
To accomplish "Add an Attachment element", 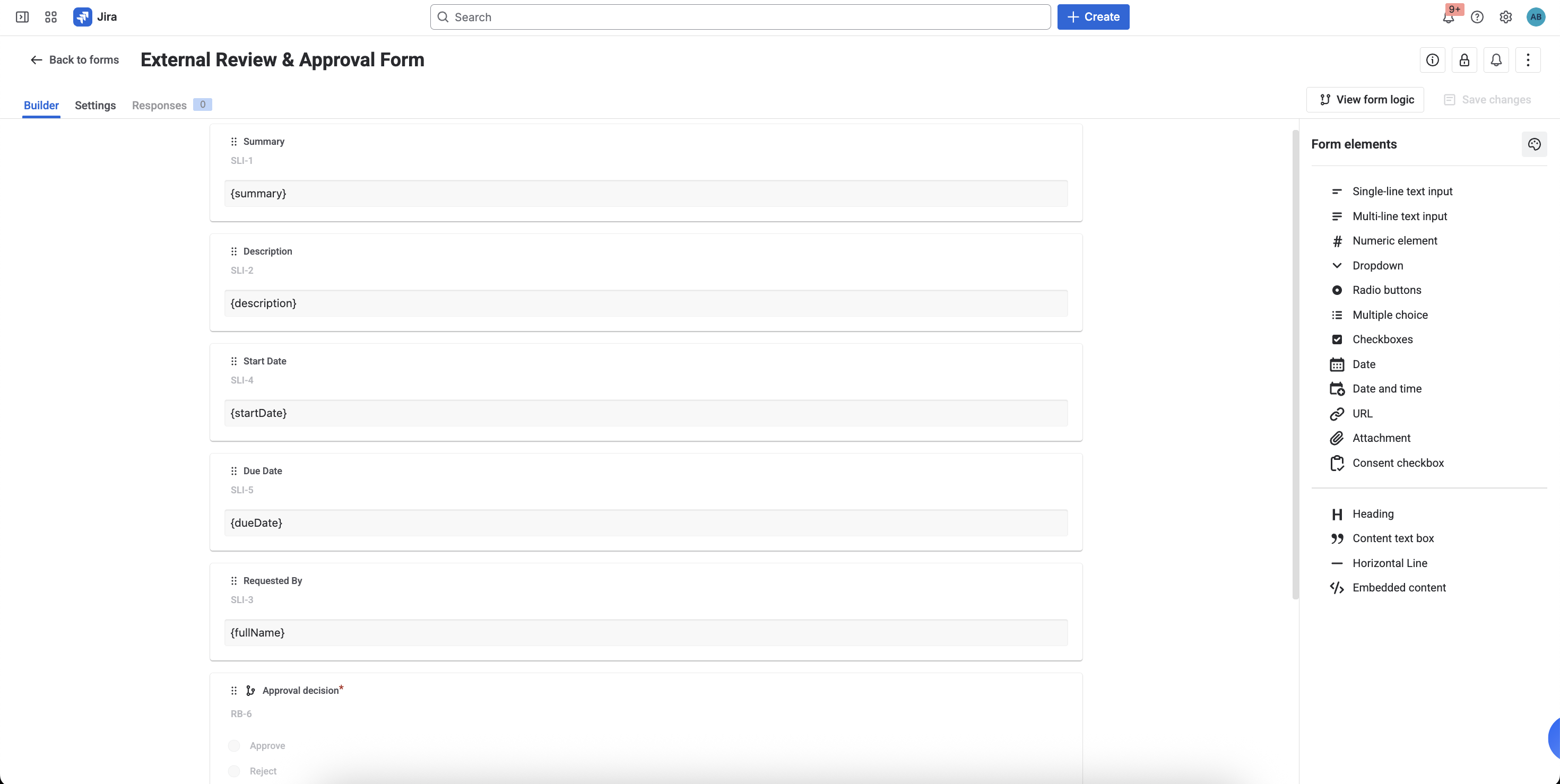I will coord(1381,438).
